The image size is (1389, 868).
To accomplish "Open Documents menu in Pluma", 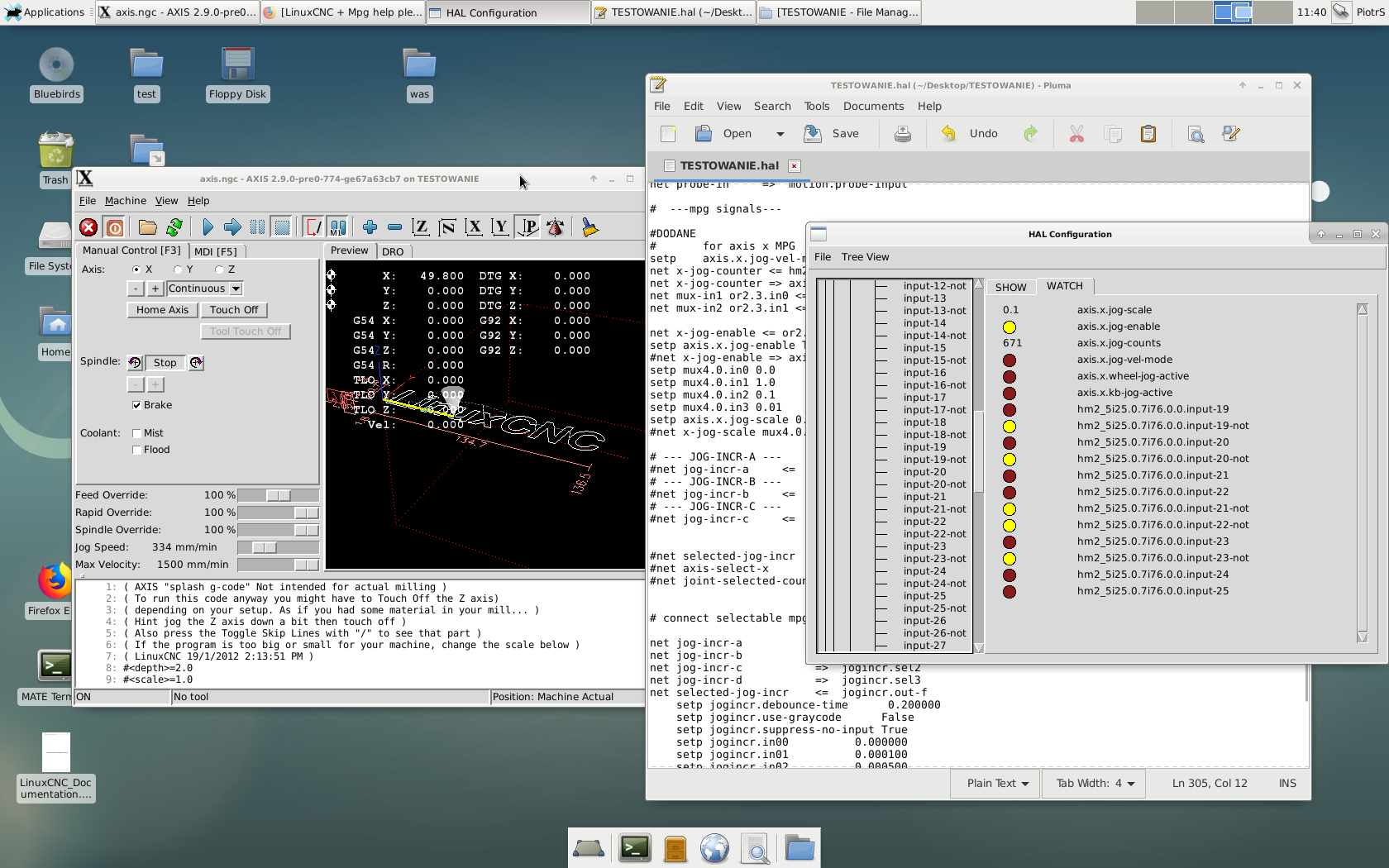I will pyautogui.click(x=873, y=106).
